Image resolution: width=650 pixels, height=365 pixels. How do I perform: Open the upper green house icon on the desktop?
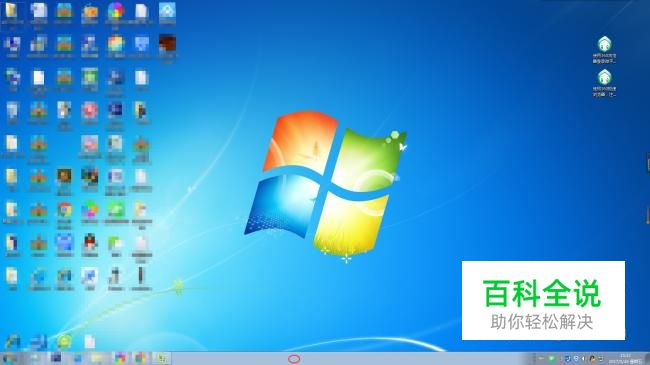(604, 44)
